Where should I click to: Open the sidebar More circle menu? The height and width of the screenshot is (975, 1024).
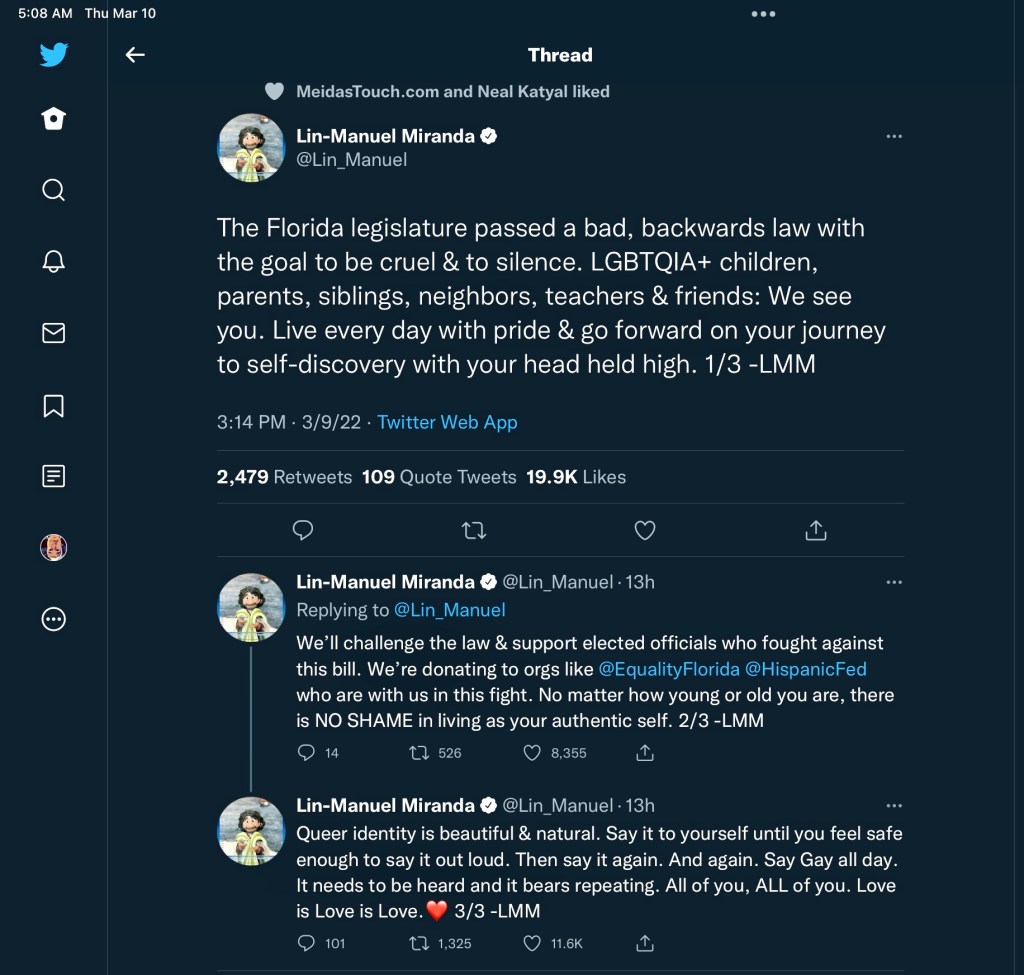(54, 619)
